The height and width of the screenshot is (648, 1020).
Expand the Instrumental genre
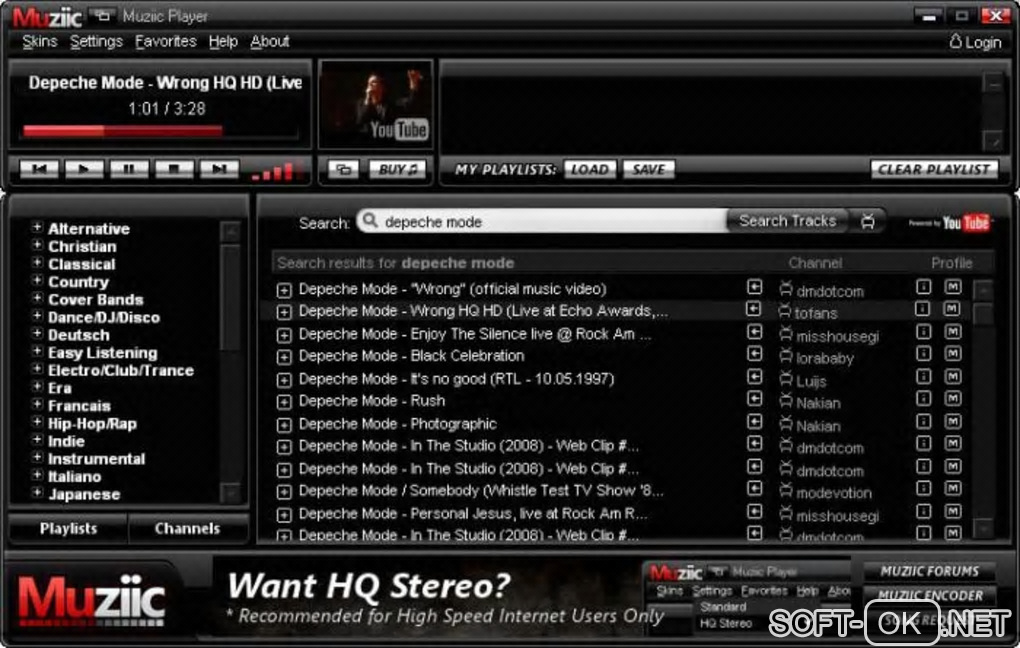[37, 457]
